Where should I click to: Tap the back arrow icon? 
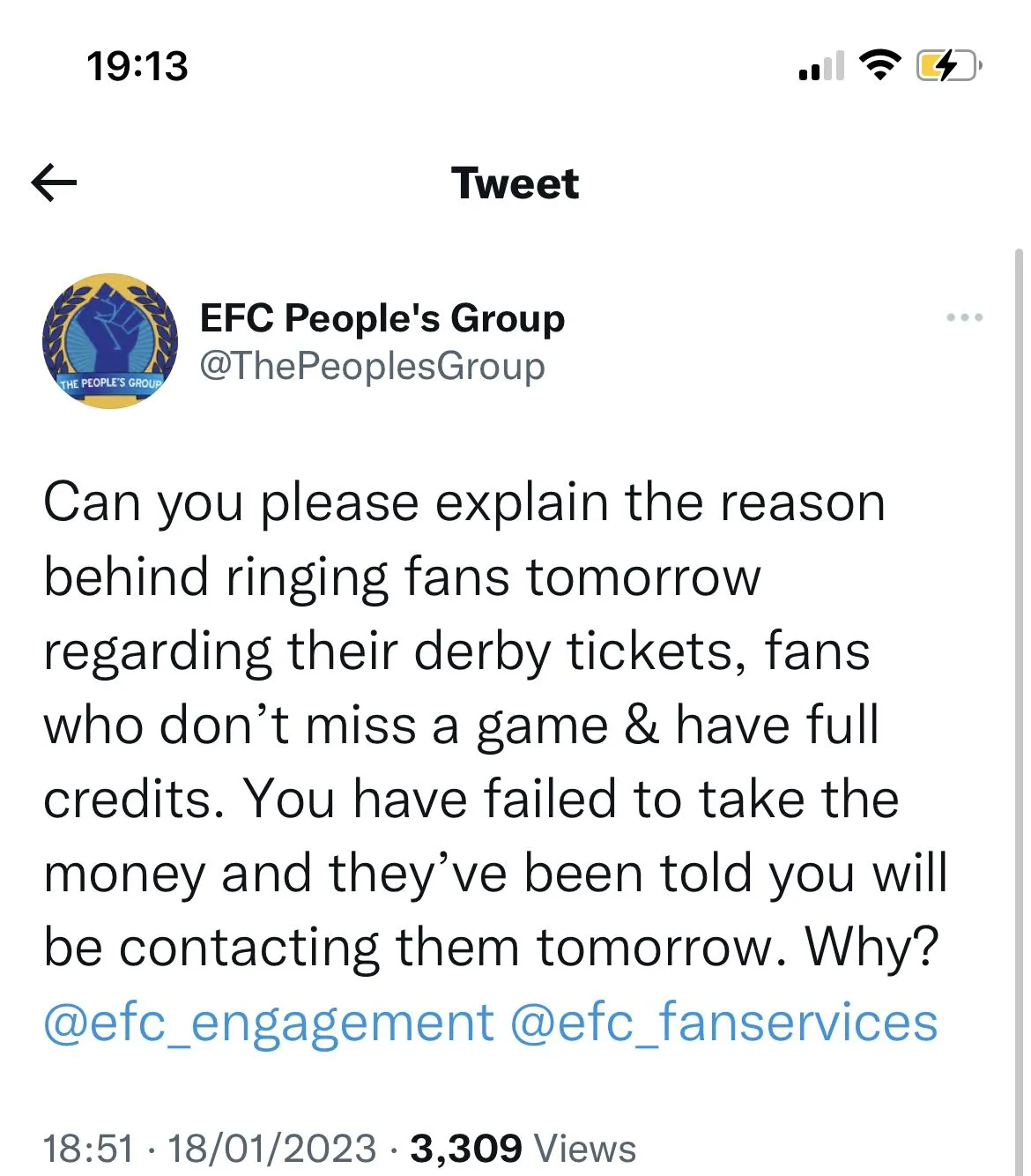(54, 183)
